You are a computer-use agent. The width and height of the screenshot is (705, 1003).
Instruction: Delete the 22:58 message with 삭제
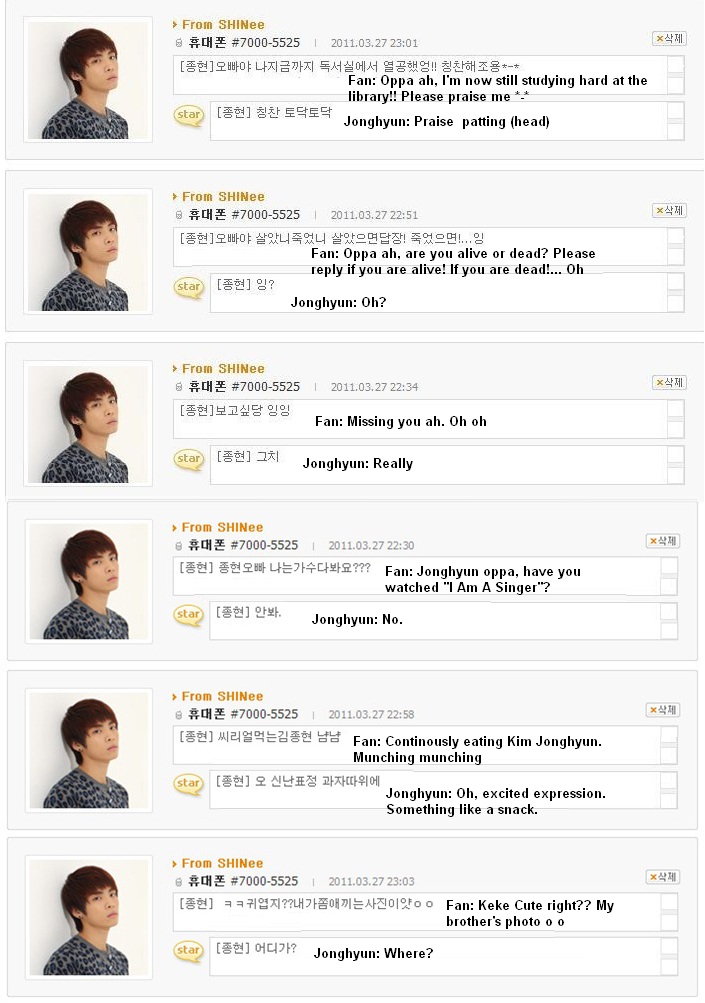pos(663,710)
